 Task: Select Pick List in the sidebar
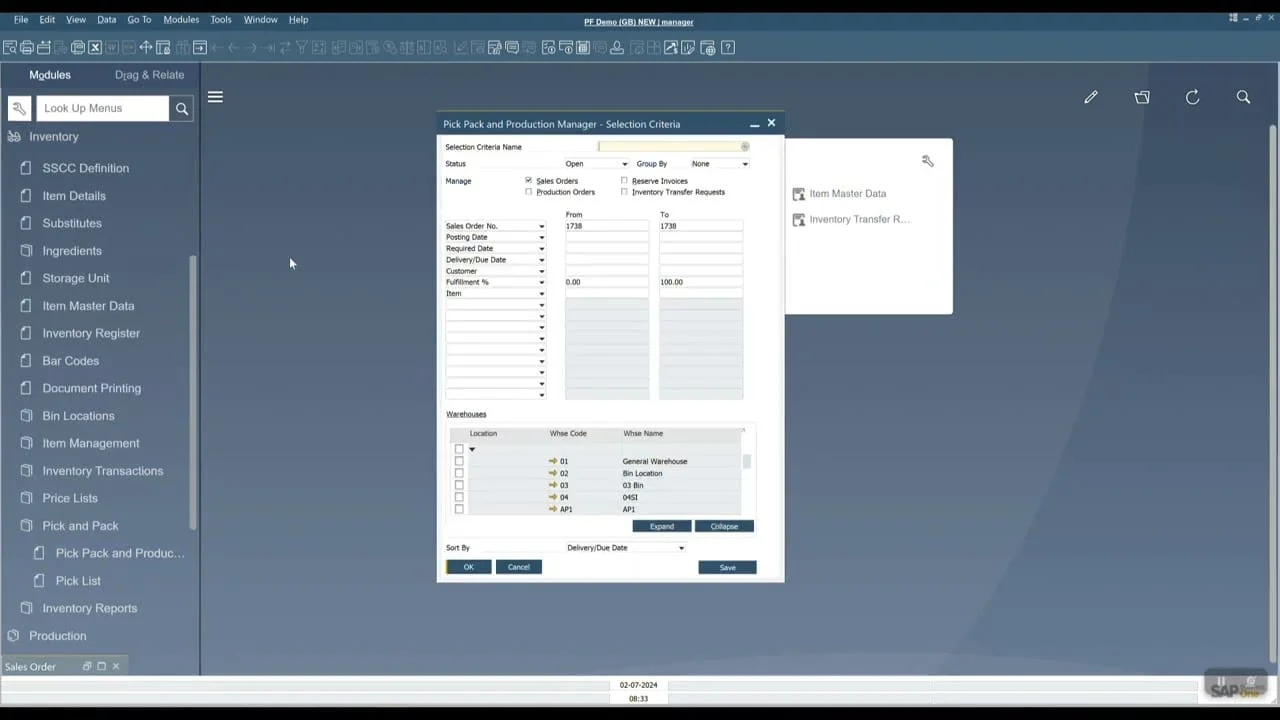click(x=78, y=581)
